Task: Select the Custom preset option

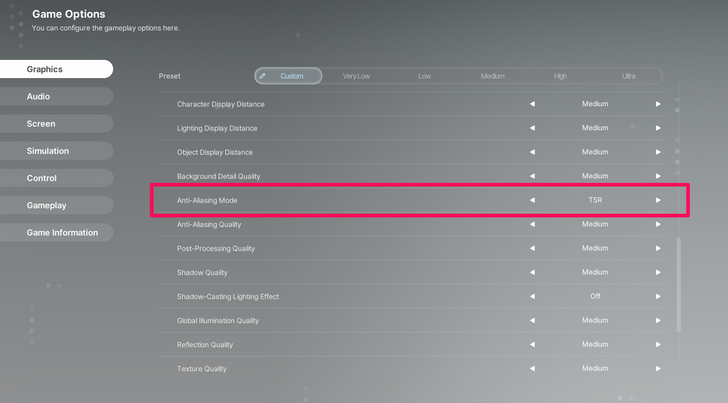Action: point(288,76)
